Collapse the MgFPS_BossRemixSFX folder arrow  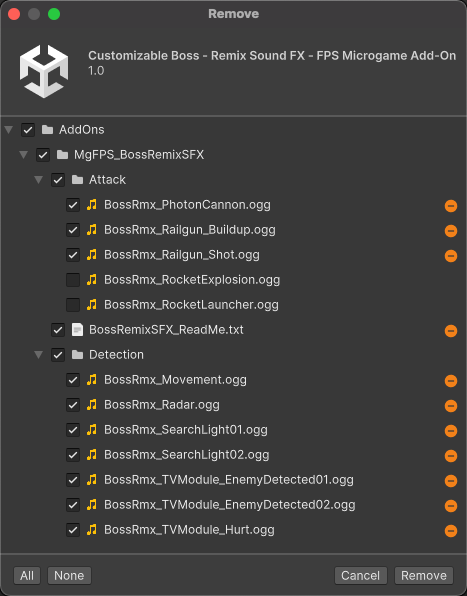click(24, 155)
